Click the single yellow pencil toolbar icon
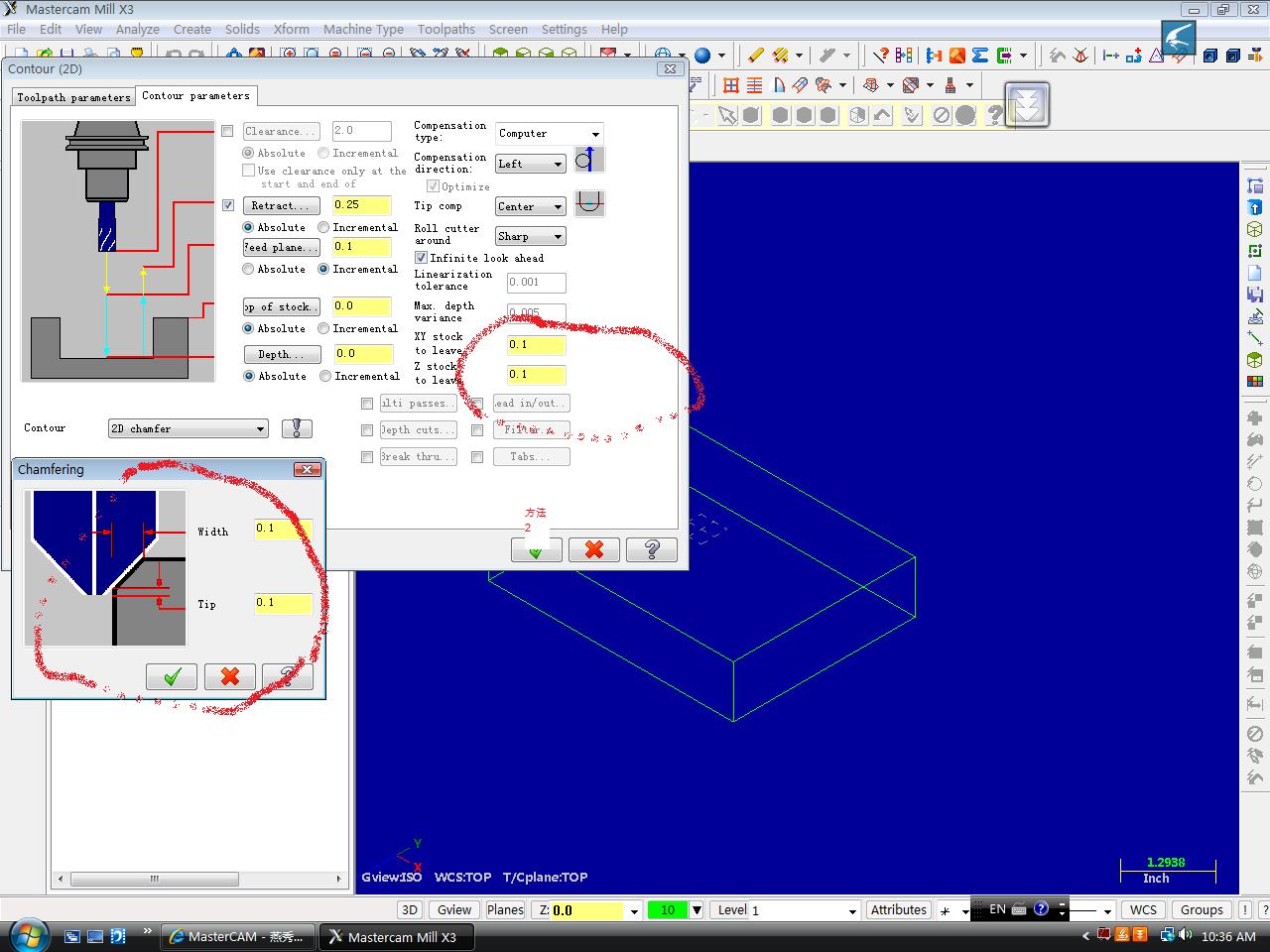Viewport: 1270px width, 952px height. click(756, 56)
